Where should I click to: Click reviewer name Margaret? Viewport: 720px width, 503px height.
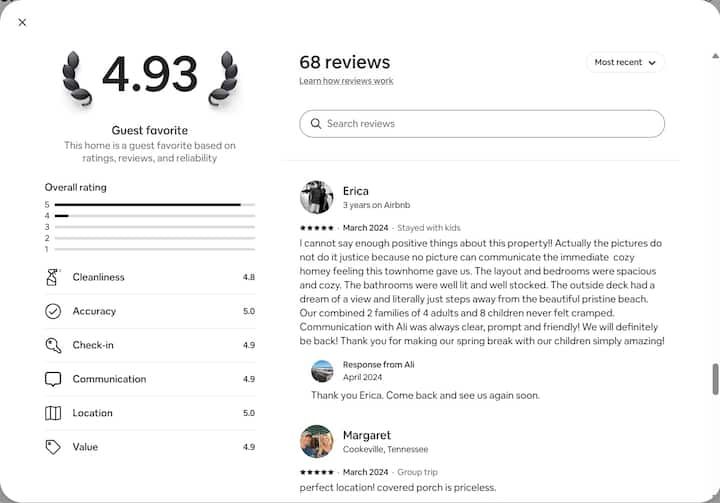(366, 435)
